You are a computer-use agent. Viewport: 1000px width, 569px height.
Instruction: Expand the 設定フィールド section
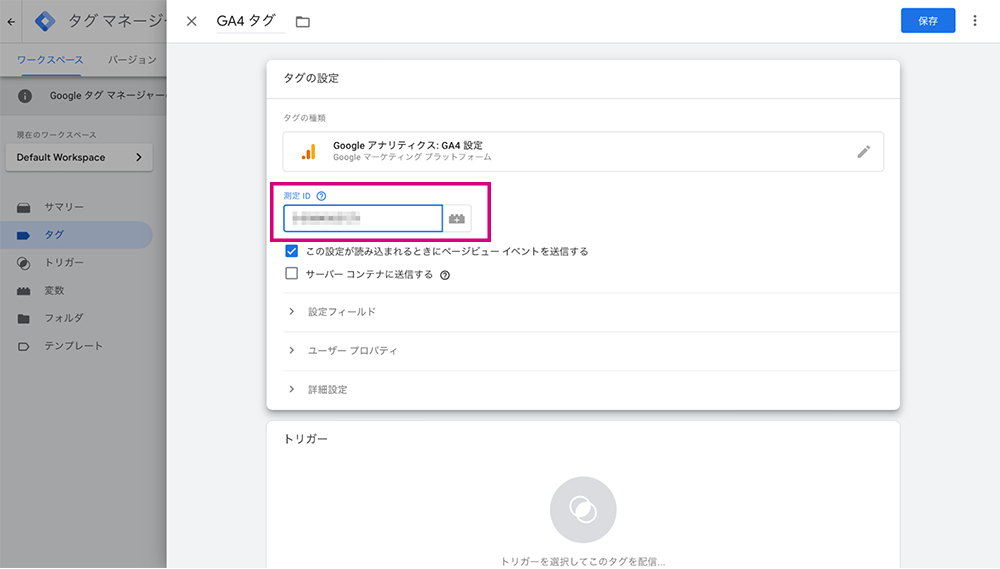[x=591, y=311]
